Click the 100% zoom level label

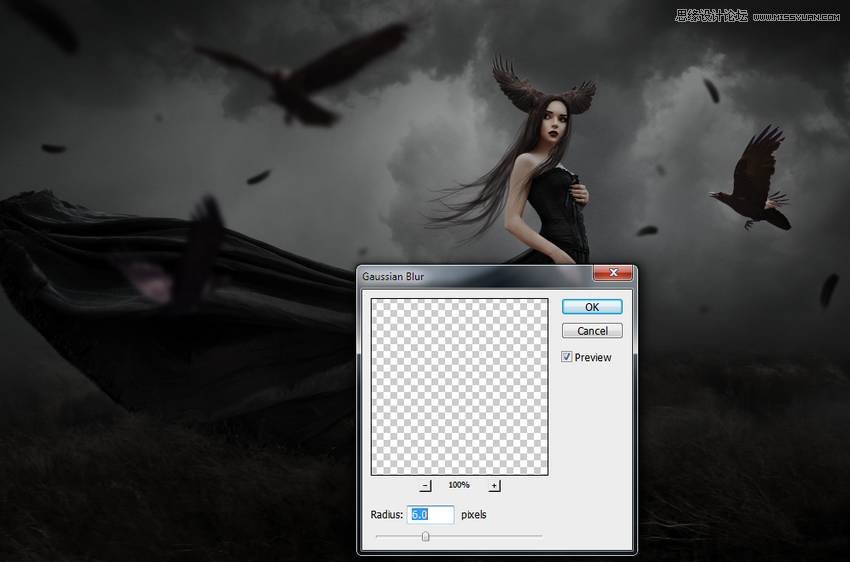(x=459, y=485)
